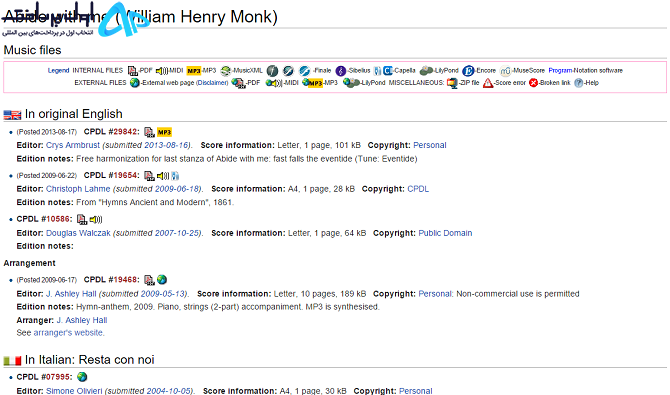Play the MP3 file for CPDL #29842
Image resolution: width=670 pixels, height=395 pixels.
165,132
